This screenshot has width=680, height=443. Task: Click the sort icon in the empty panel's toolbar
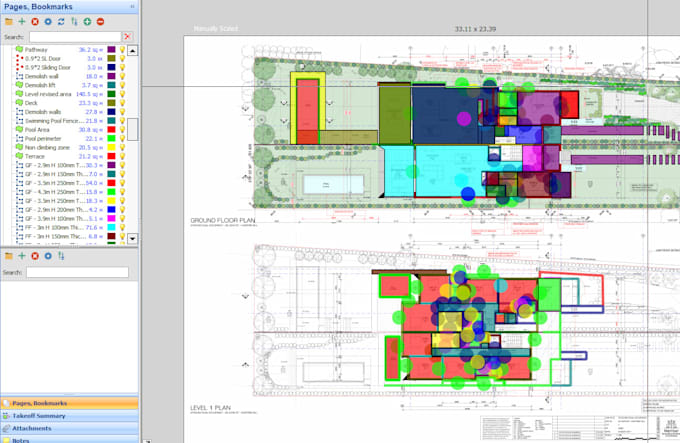point(61,256)
